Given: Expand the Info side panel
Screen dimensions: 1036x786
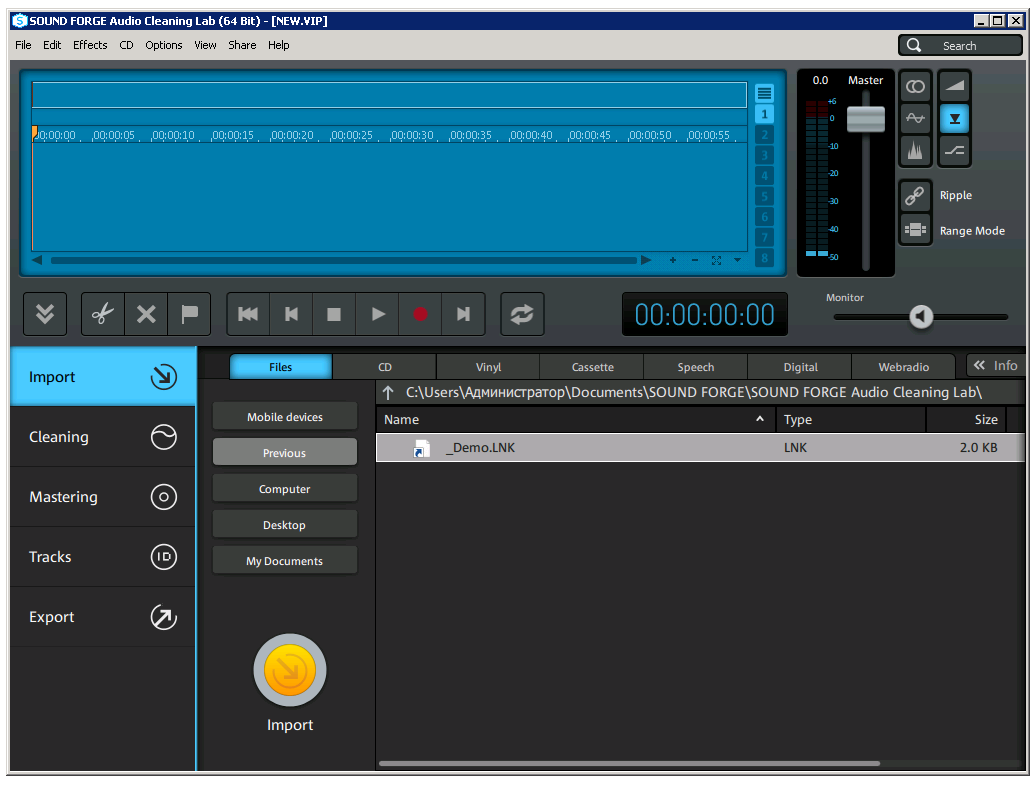Looking at the screenshot, I should (994, 366).
